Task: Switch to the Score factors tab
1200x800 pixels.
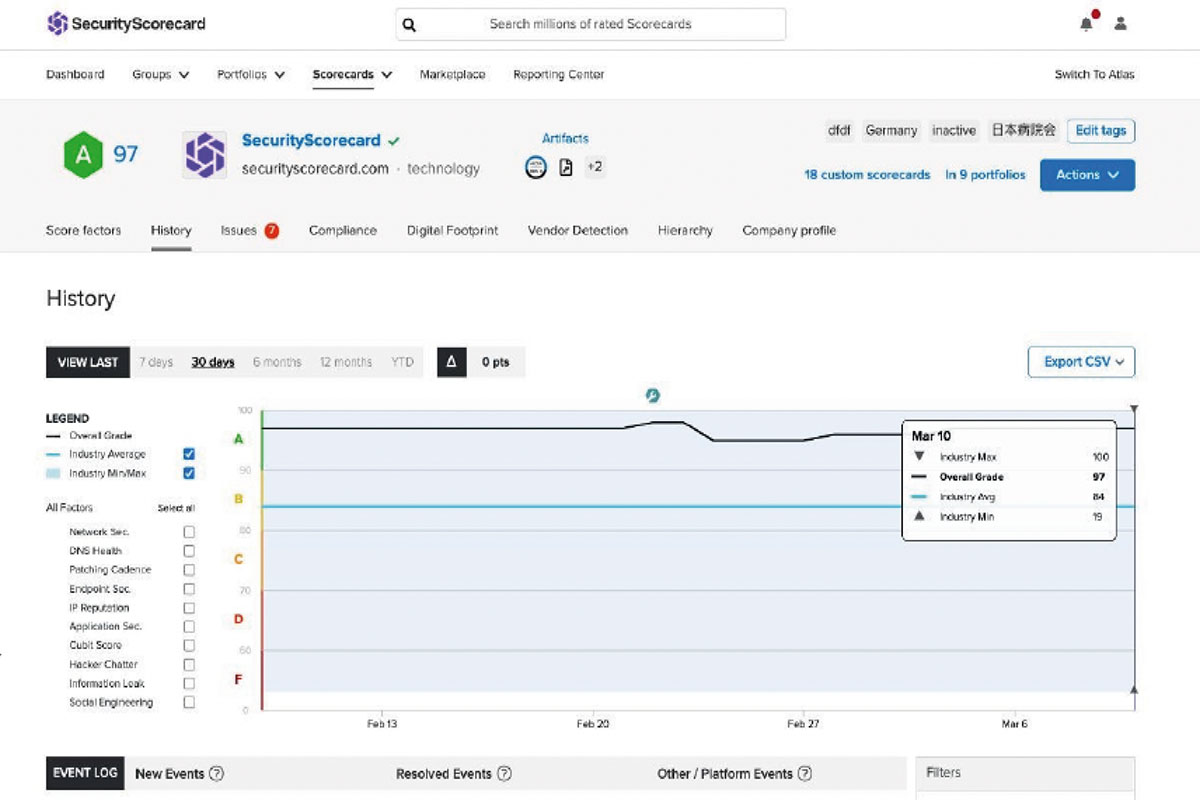Action: 83,231
